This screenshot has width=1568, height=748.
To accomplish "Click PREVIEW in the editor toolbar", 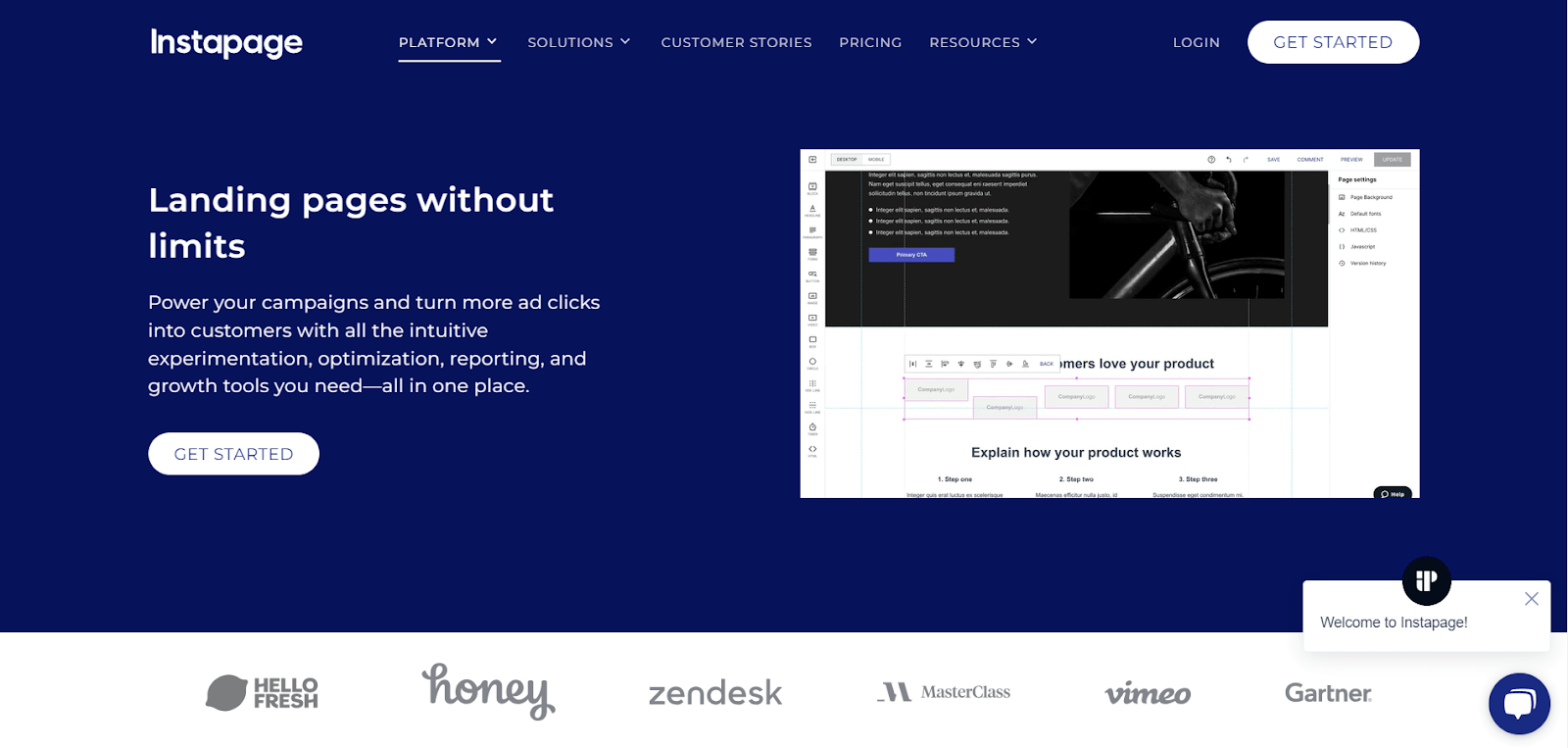I will [x=1351, y=159].
